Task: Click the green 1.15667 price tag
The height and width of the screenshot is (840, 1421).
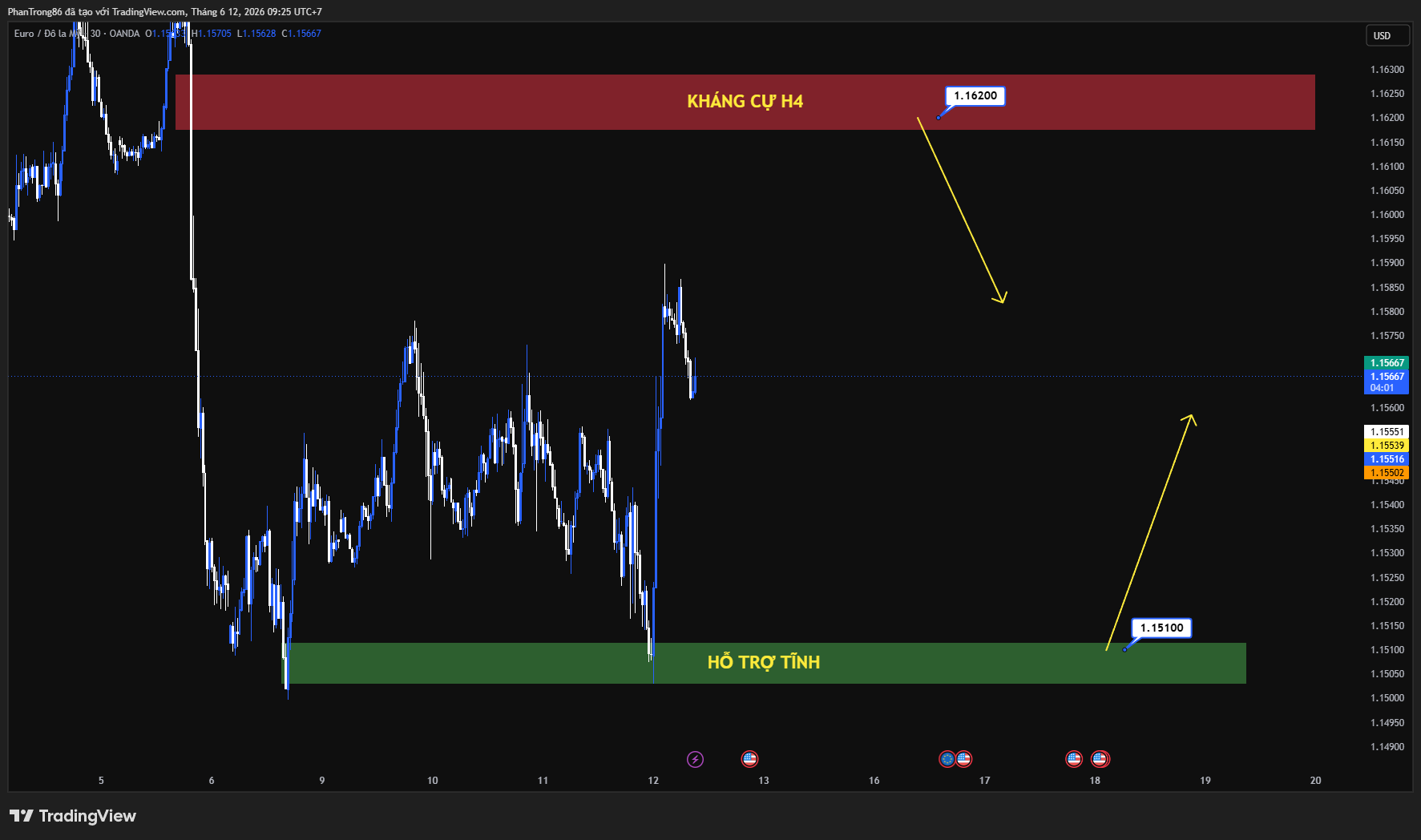Action: [x=1387, y=363]
